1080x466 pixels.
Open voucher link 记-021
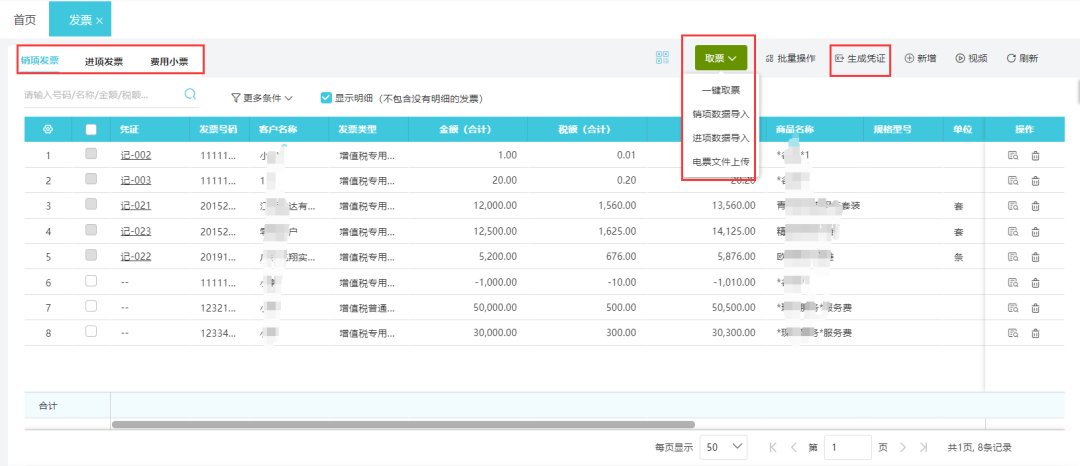point(136,206)
